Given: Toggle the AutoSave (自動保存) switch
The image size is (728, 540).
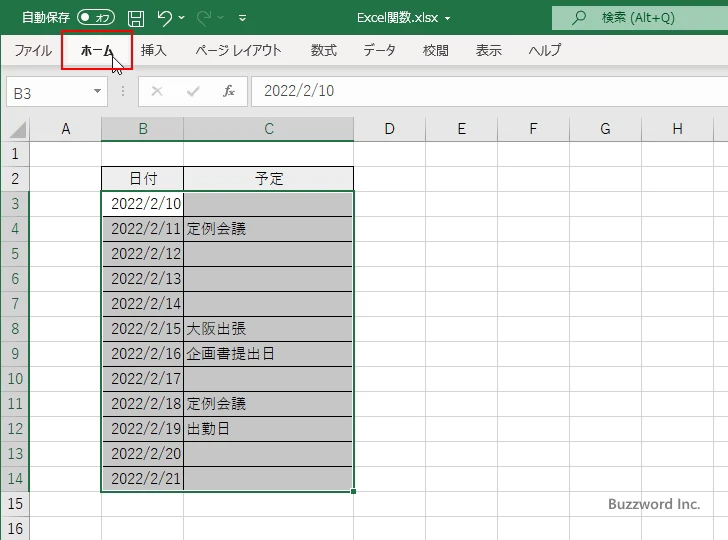Looking at the screenshot, I should click(x=96, y=18).
